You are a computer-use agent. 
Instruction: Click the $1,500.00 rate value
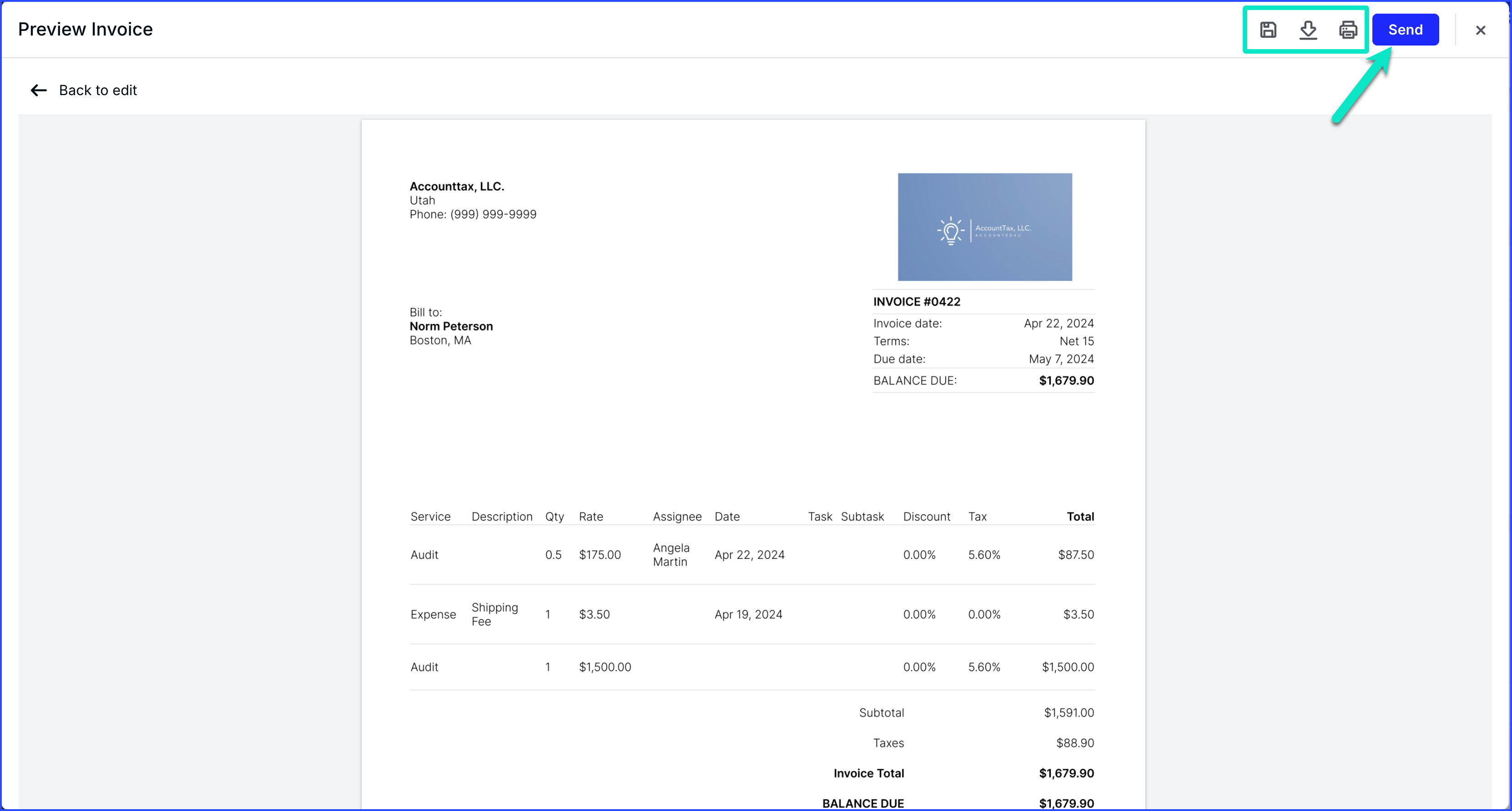coord(605,667)
